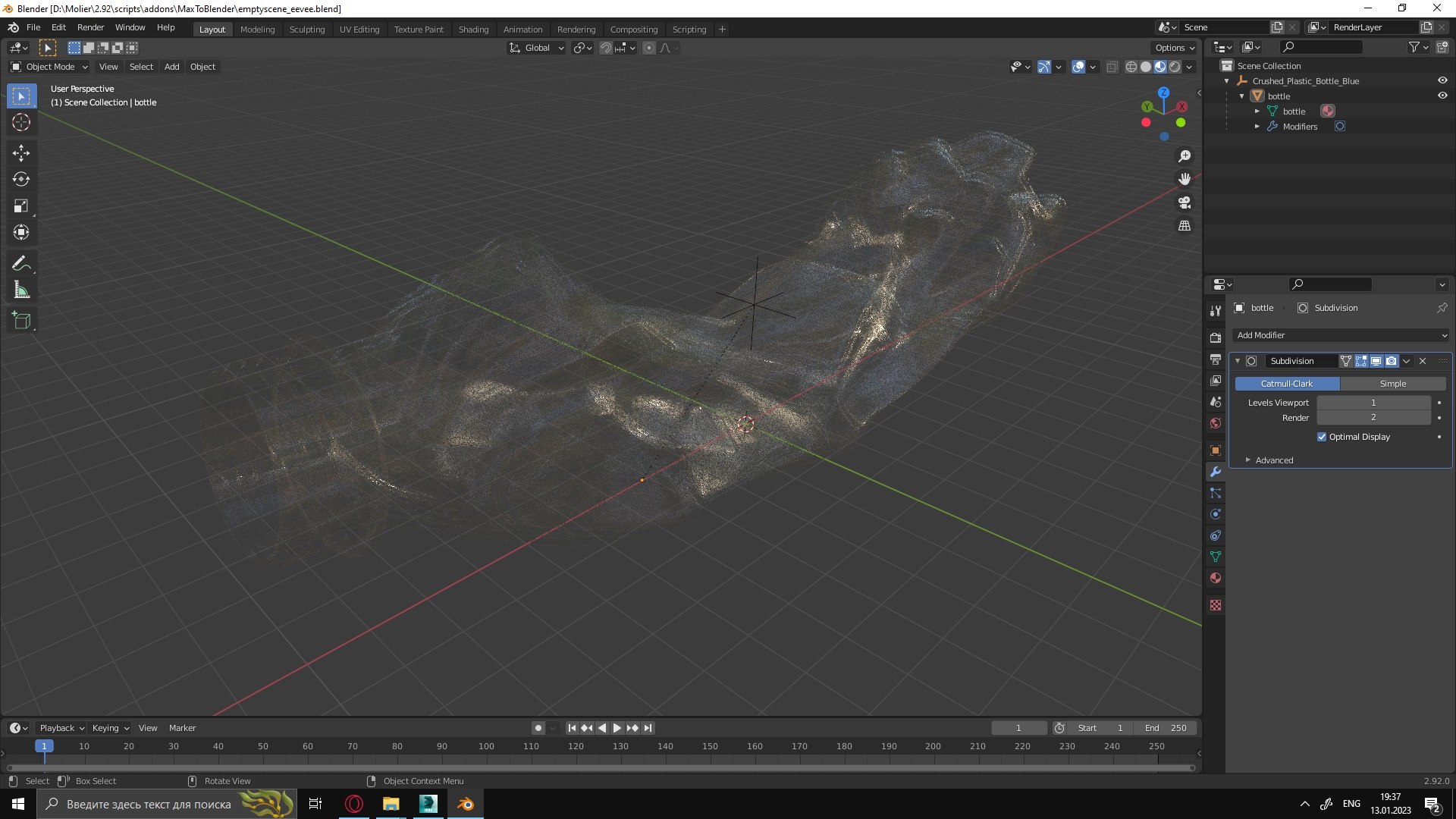This screenshot has height=819, width=1456.
Task: Uncheck the Optimal Display checkbox
Action: point(1322,437)
